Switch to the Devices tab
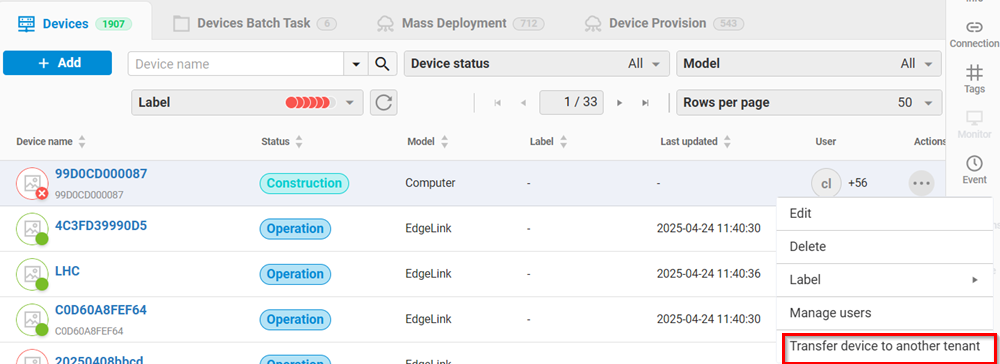Screen dimensions: 1000x364 [x=74, y=24]
